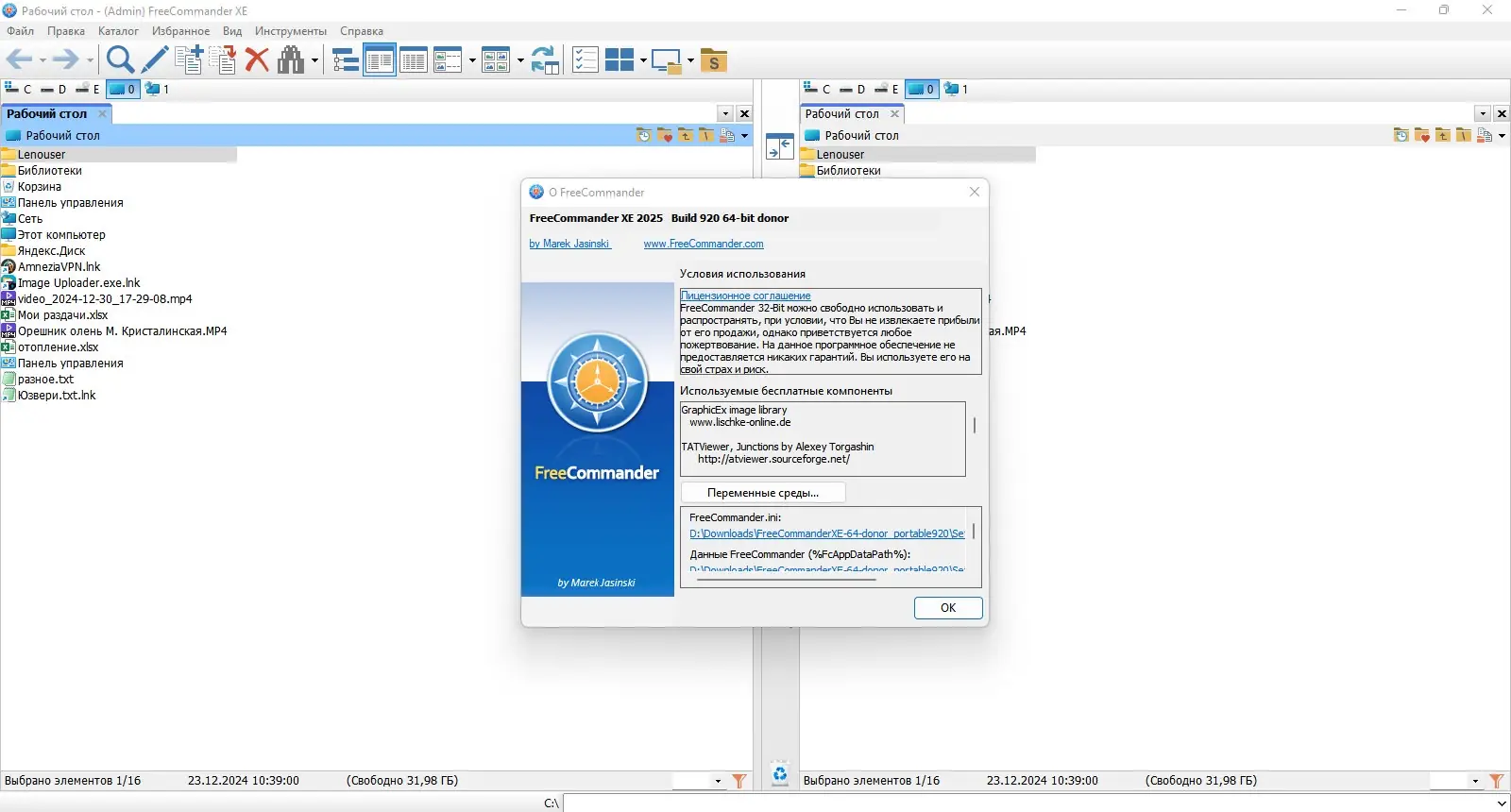This screenshot has height=812, width=1511.
Task: Open the Избранное menu
Action: click(180, 31)
